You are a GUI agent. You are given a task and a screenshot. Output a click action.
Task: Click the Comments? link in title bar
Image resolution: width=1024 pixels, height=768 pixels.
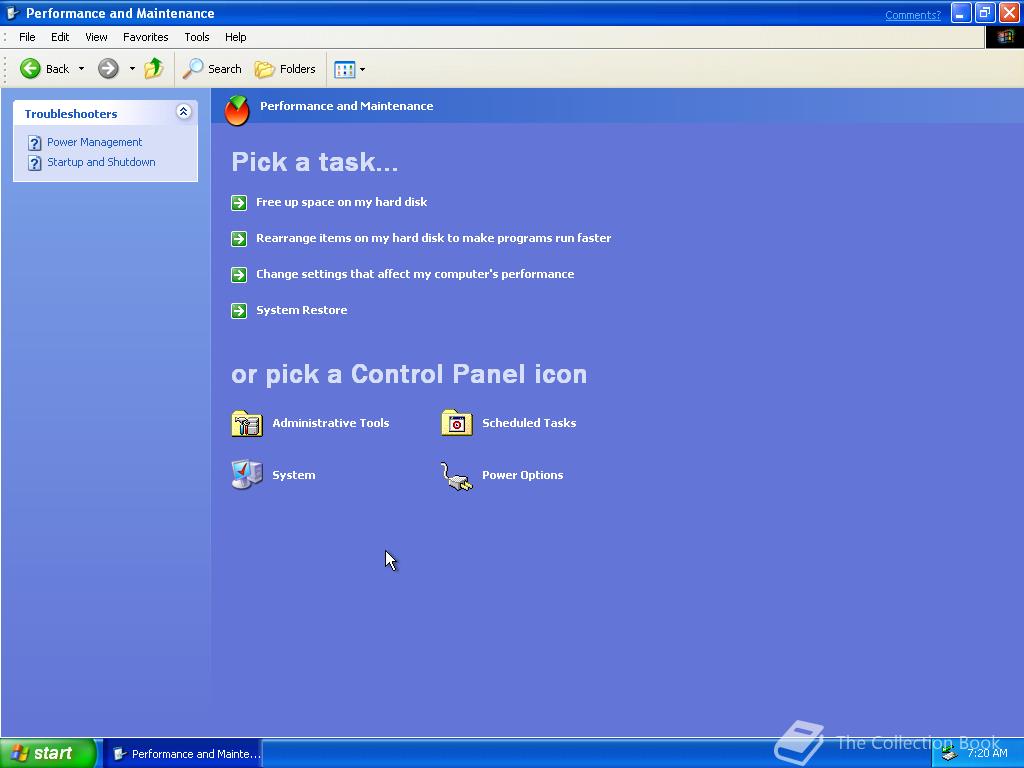click(x=912, y=15)
